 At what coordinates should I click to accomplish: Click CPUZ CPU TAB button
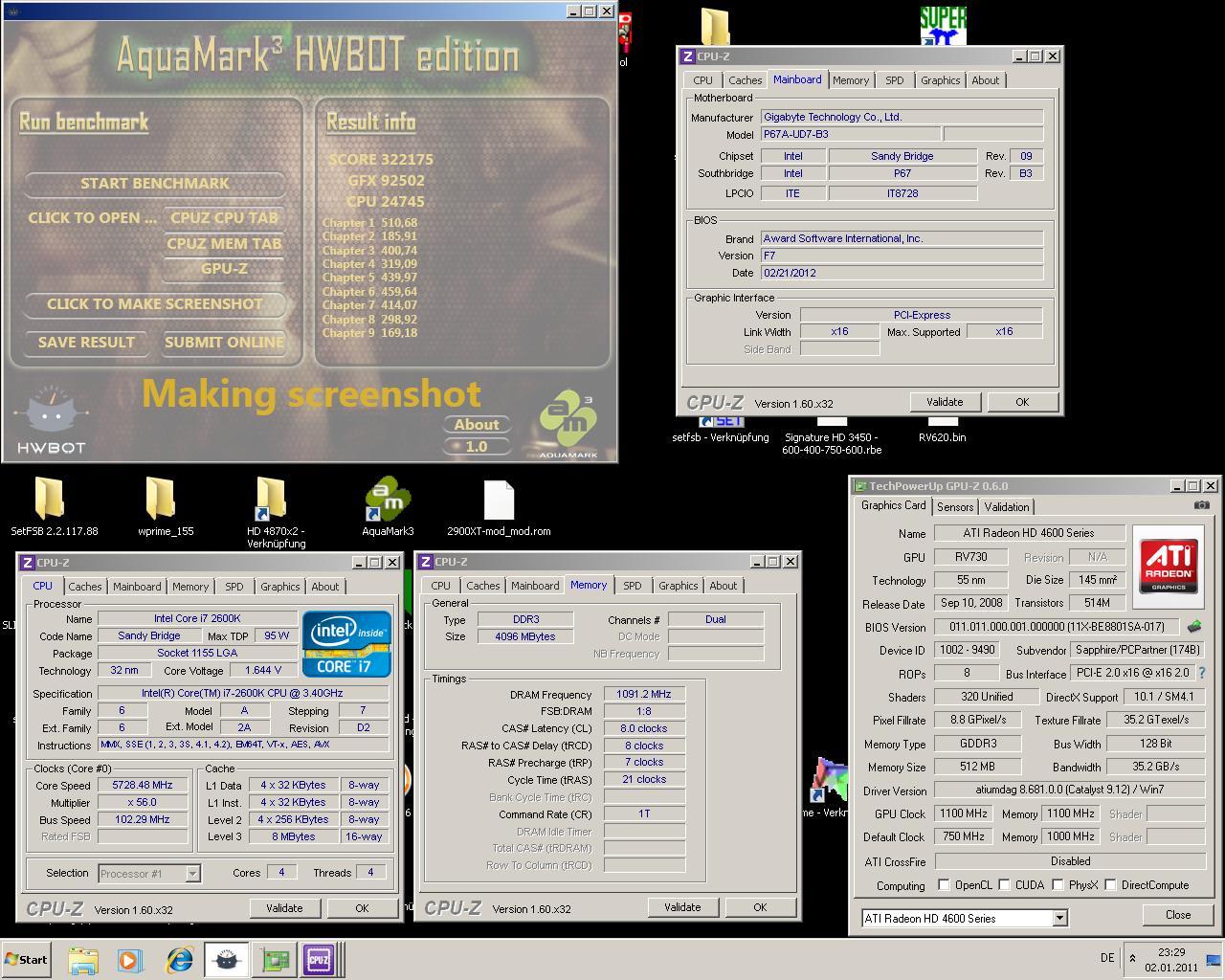(224, 217)
